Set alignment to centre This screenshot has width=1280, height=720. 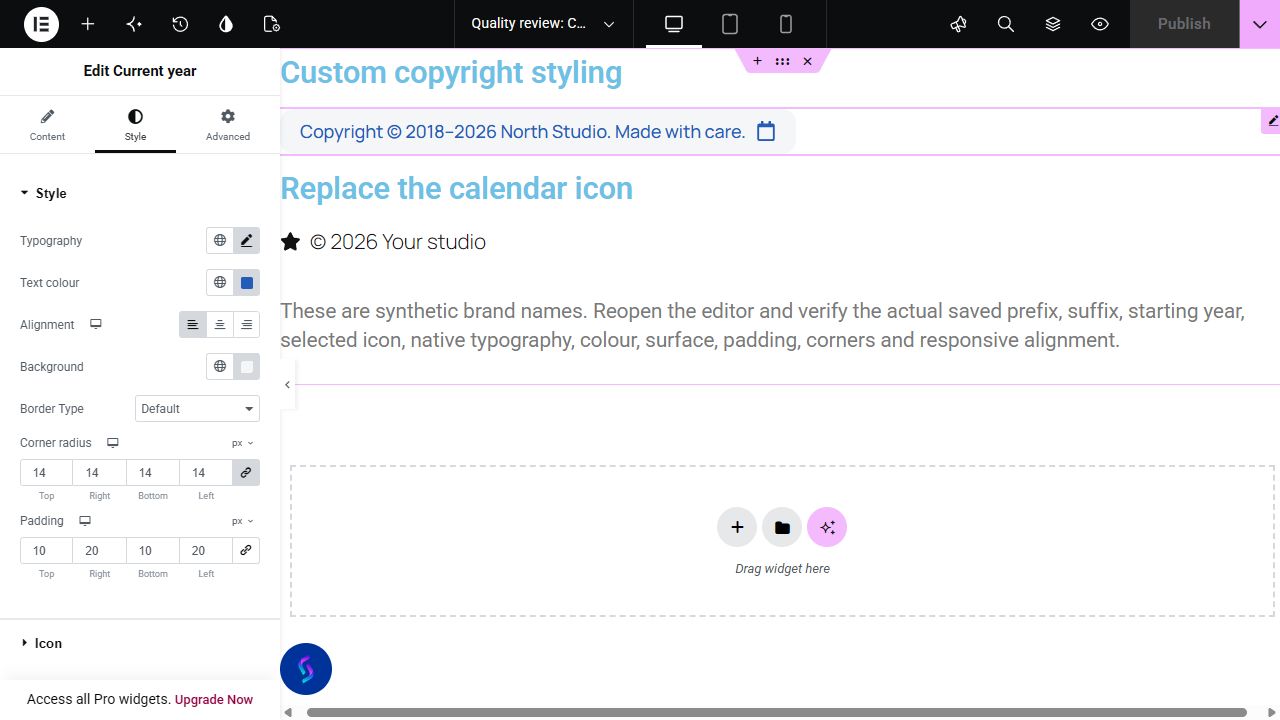(x=220, y=325)
